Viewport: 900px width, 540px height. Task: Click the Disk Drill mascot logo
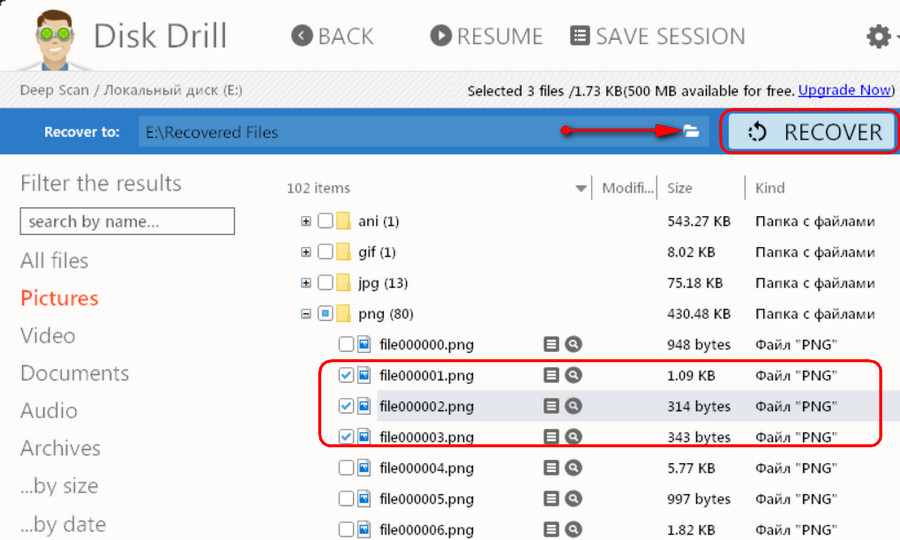click(55, 39)
